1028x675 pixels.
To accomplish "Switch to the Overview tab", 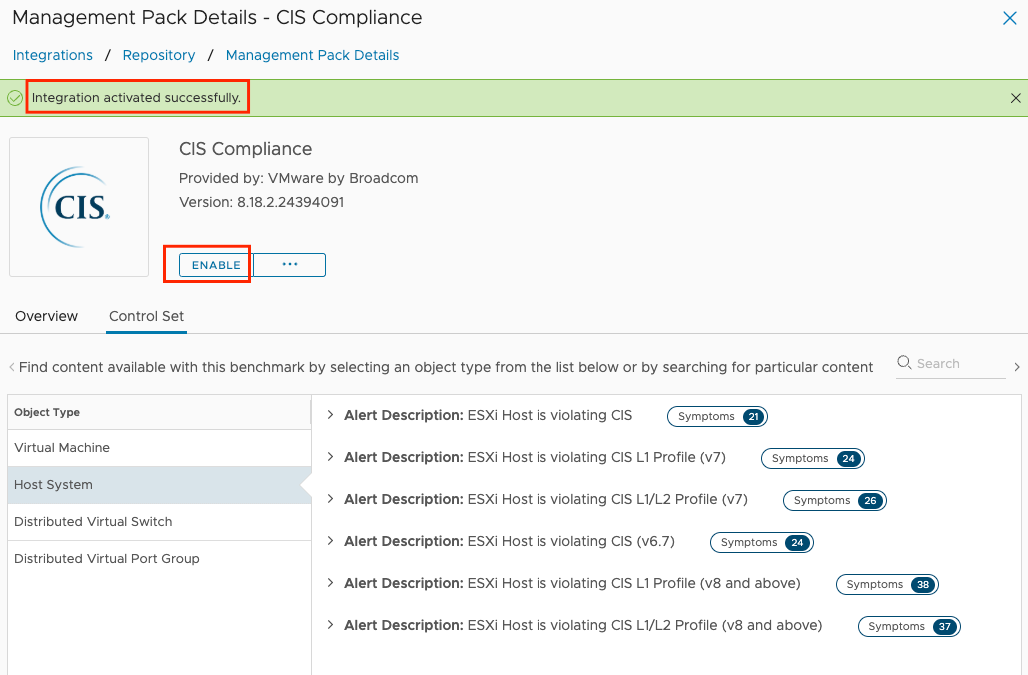I will coord(47,316).
